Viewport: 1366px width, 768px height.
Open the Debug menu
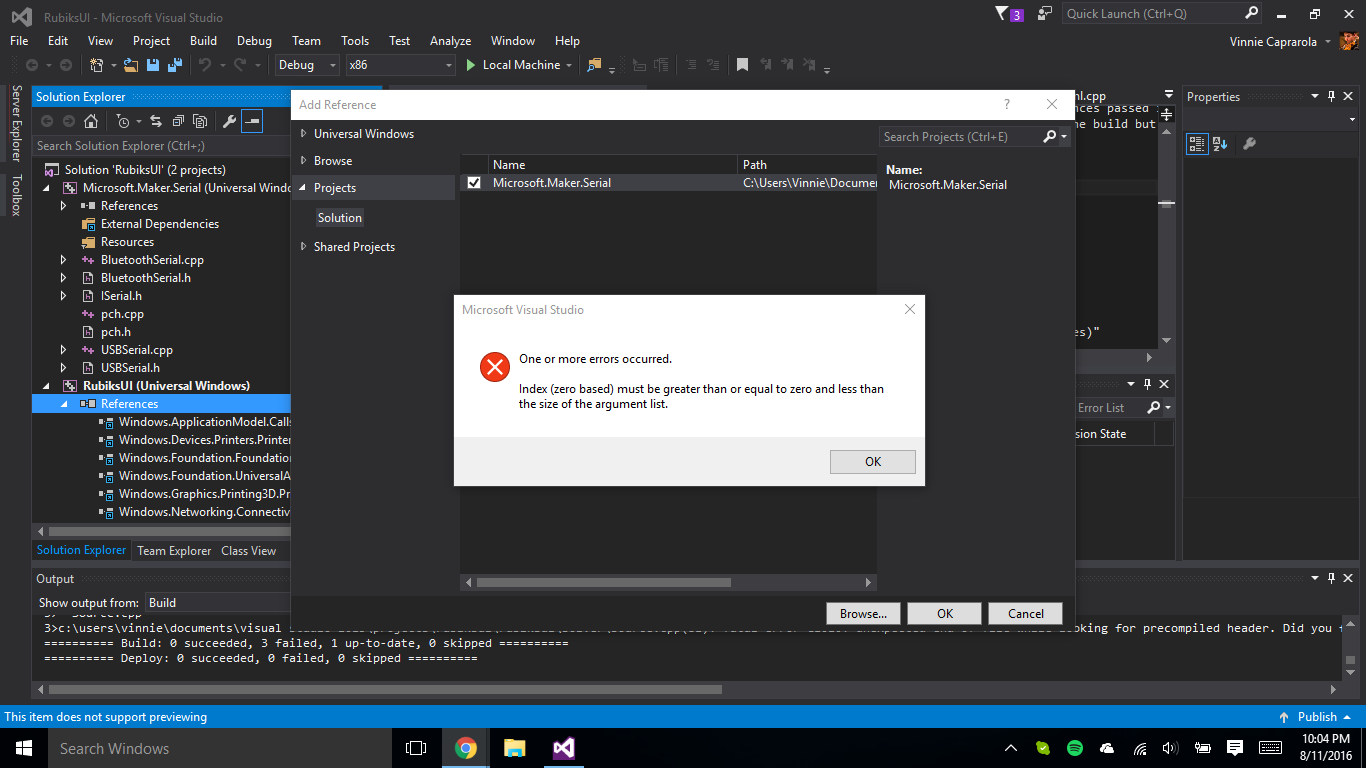pos(254,41)
